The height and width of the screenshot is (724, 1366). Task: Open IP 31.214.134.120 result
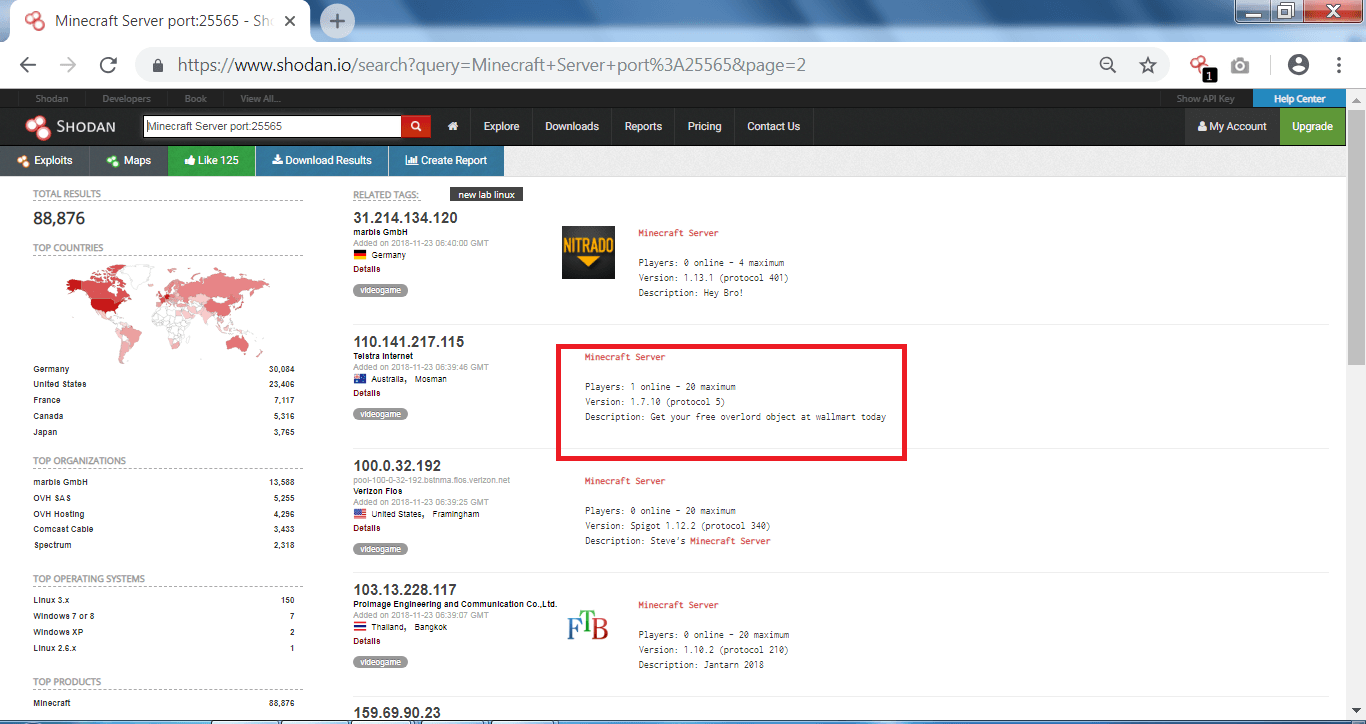pos(405,218)
